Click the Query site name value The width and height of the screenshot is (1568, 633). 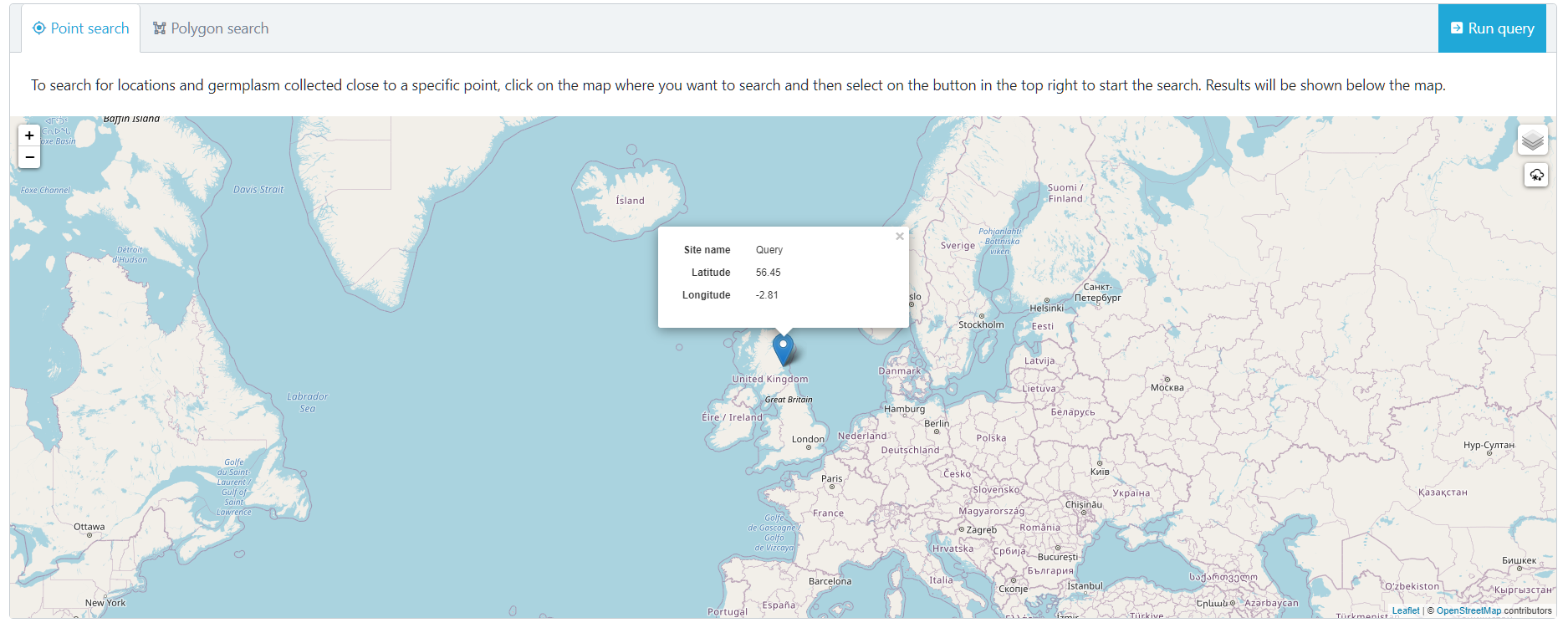[769, 250]
